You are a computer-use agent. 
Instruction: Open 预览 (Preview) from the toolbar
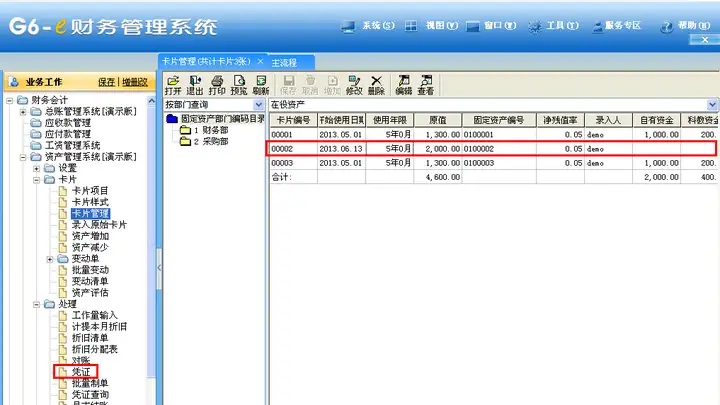click(239, 85)
